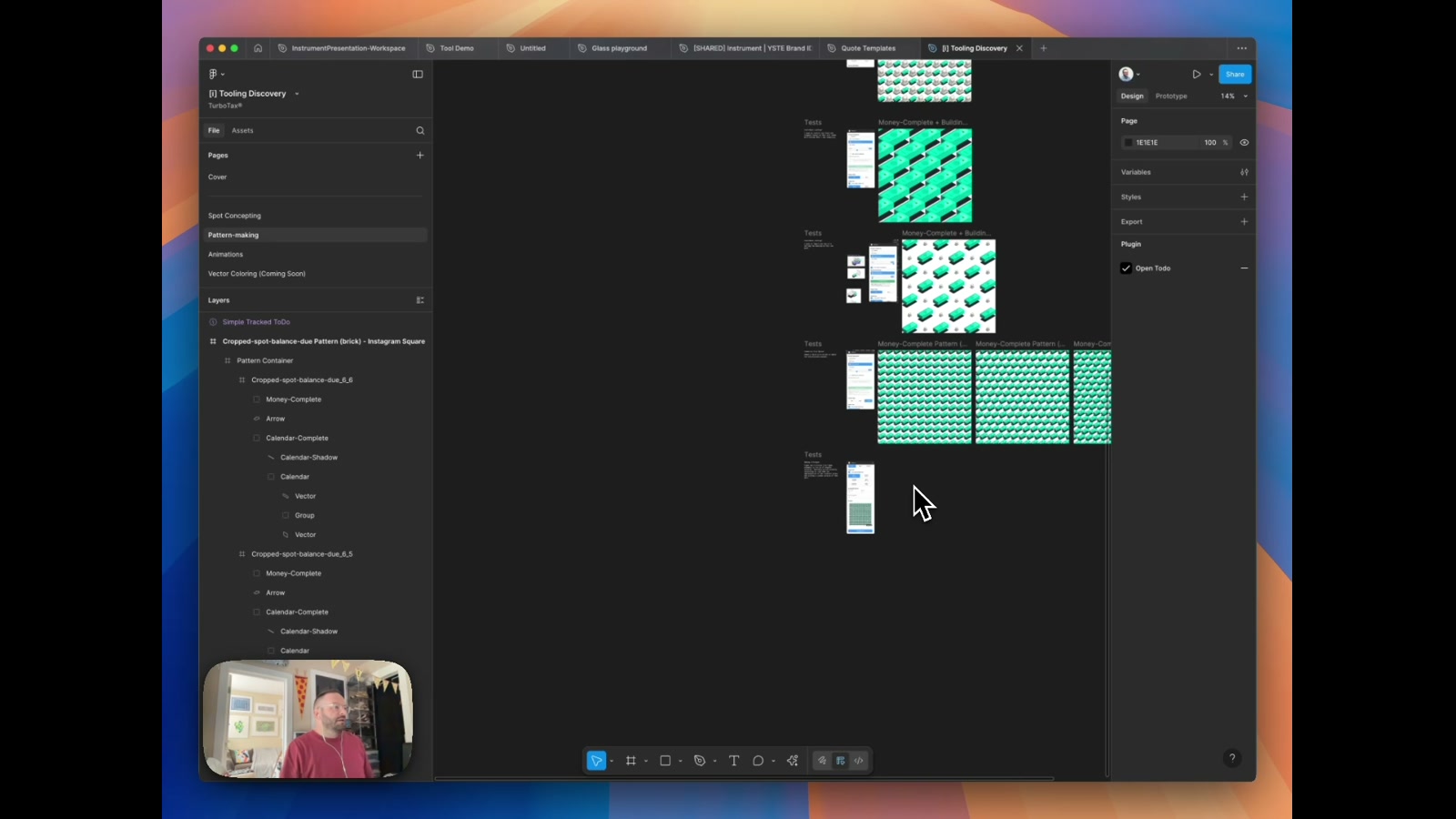The height and width of the screenshot is (819, 1456).
Task: Open the Tooling Discovery file name dropdown
Action: [297, 94]
